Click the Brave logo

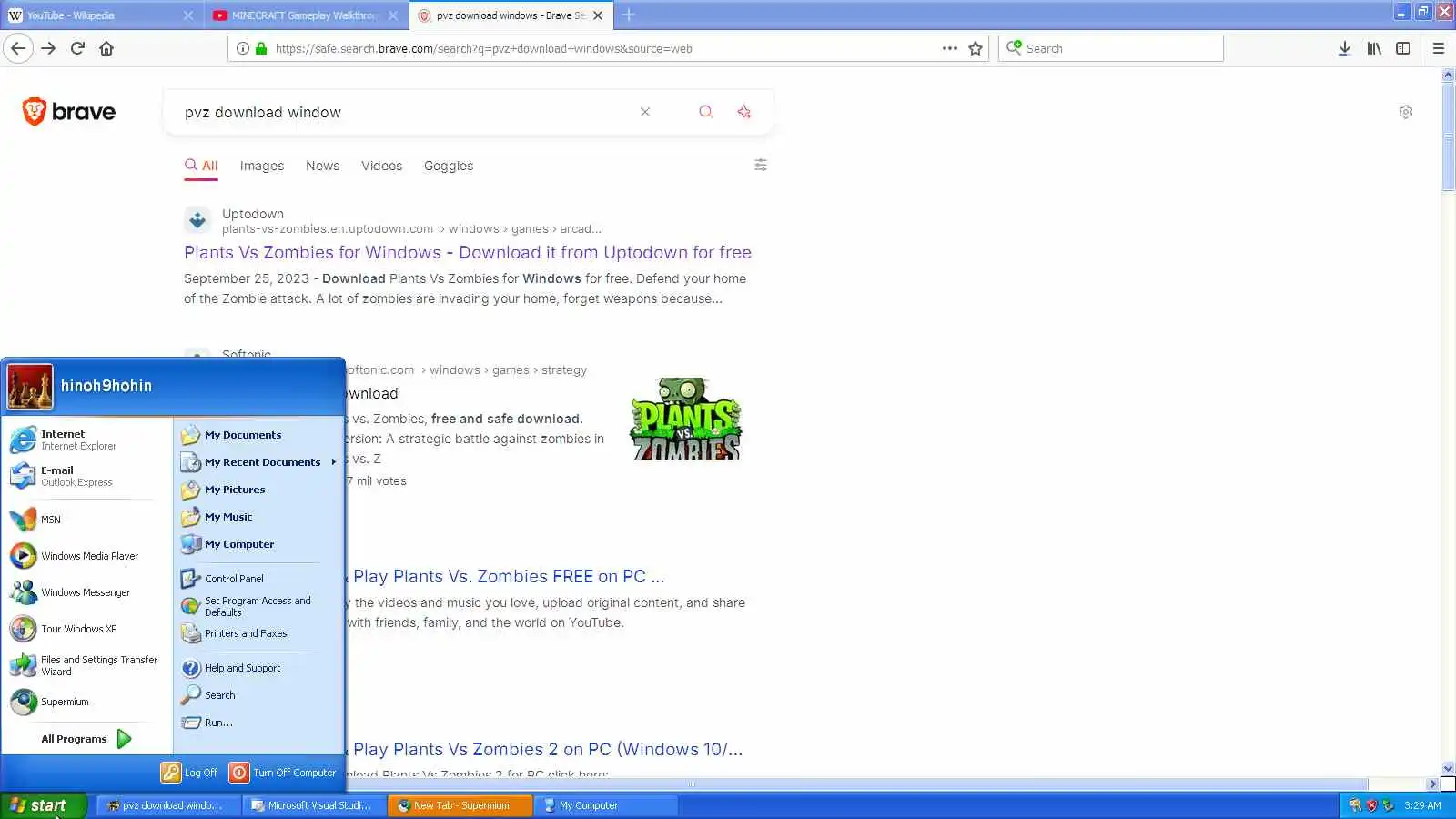tap(69, 112)
